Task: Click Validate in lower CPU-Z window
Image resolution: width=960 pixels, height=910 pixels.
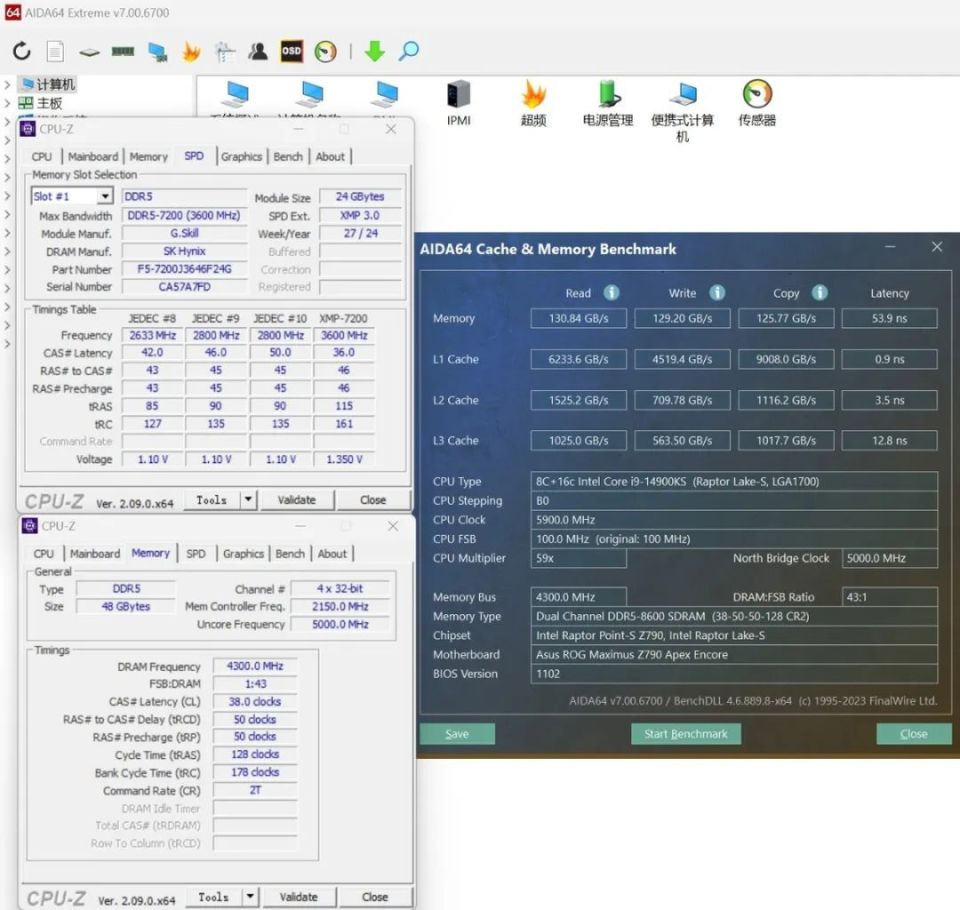Action: 299,897
